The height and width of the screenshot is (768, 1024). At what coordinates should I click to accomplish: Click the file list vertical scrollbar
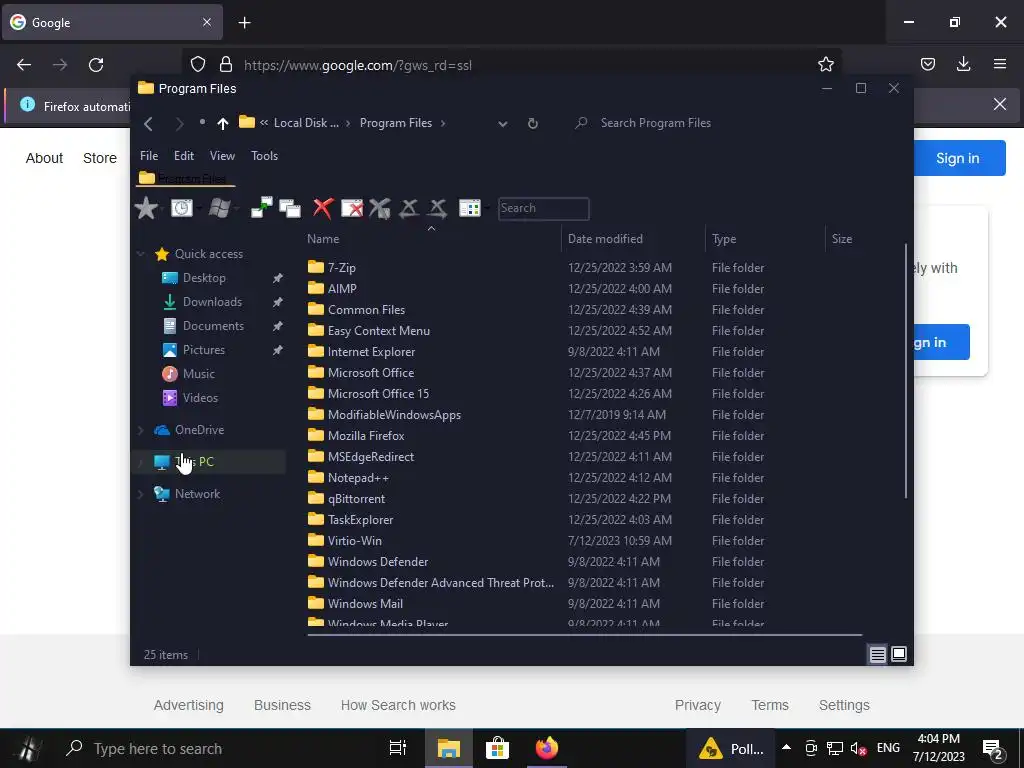click(x=905, y=370)
